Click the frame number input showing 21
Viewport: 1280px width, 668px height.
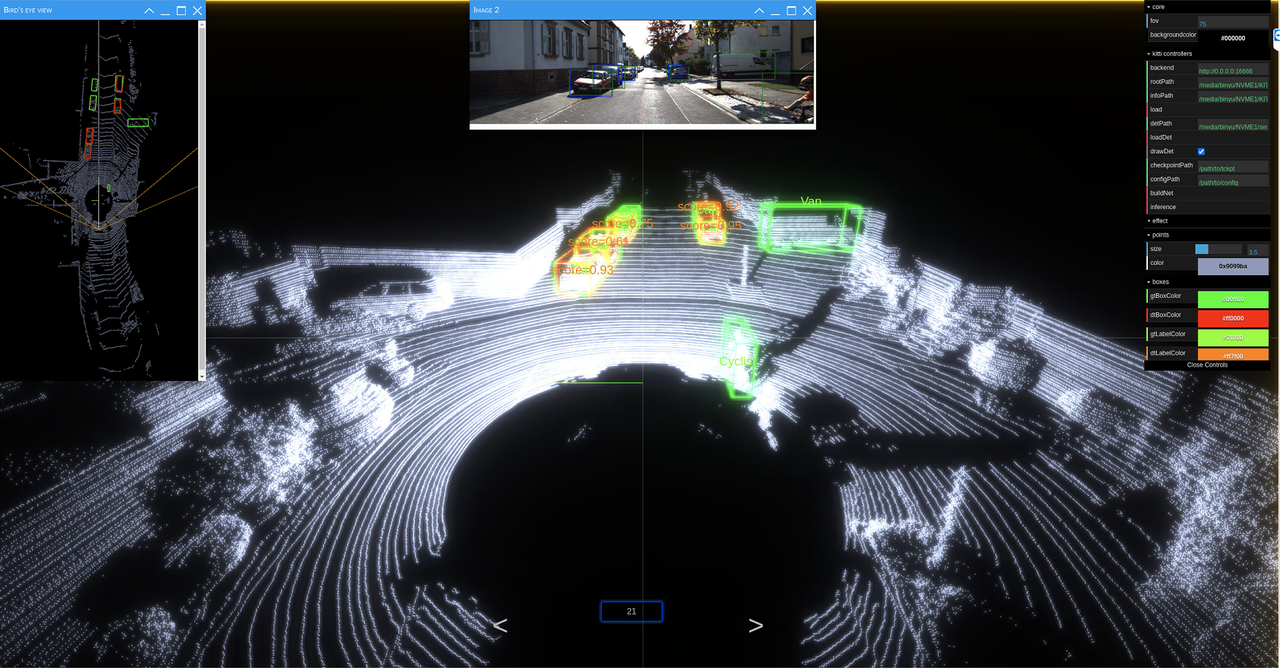click(631, 611)
